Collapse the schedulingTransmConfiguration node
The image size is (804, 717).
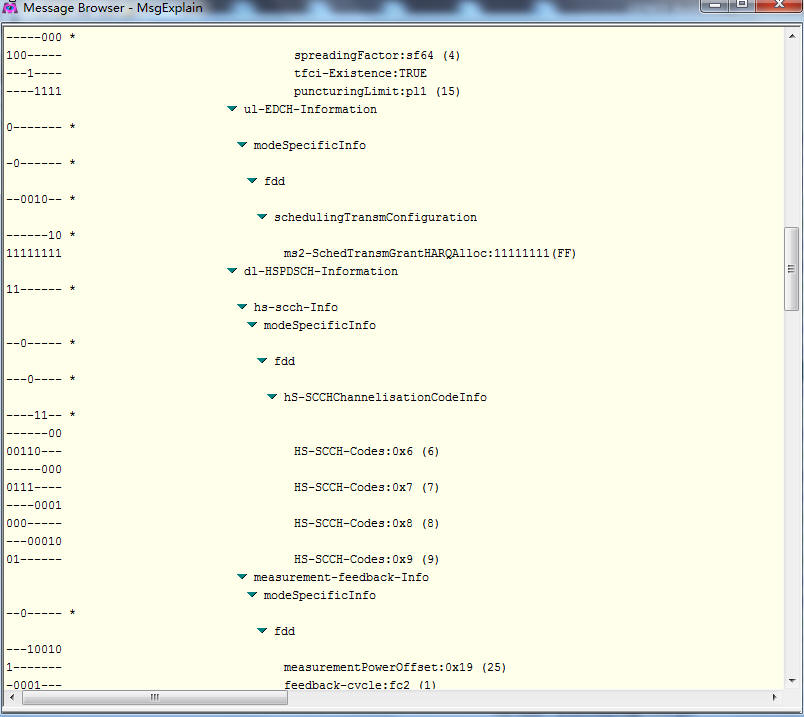tap(262, 216)
